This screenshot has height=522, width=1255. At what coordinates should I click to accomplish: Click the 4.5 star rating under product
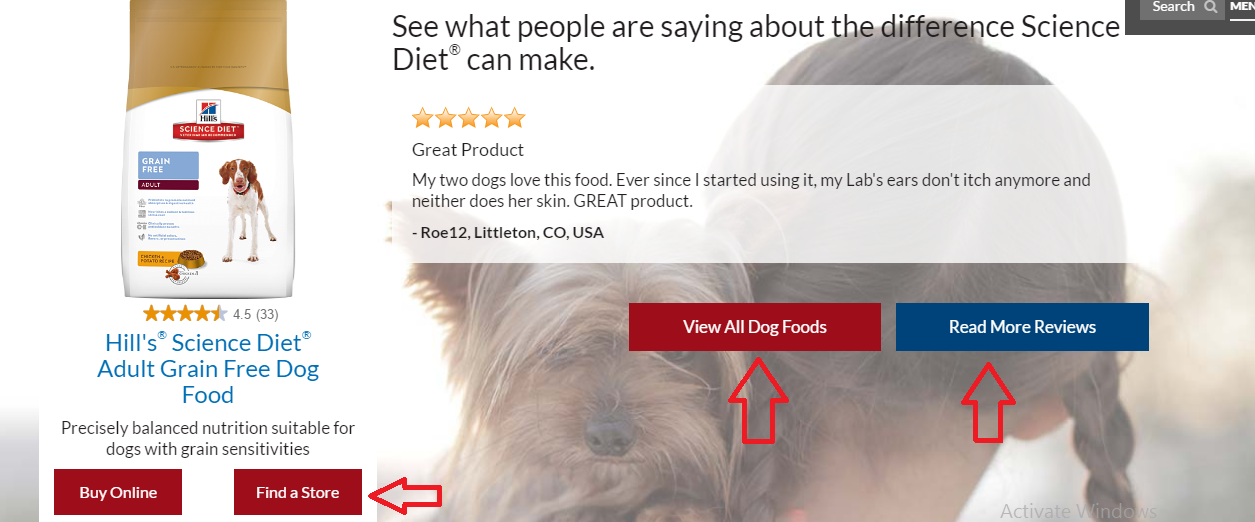(185, 314)
